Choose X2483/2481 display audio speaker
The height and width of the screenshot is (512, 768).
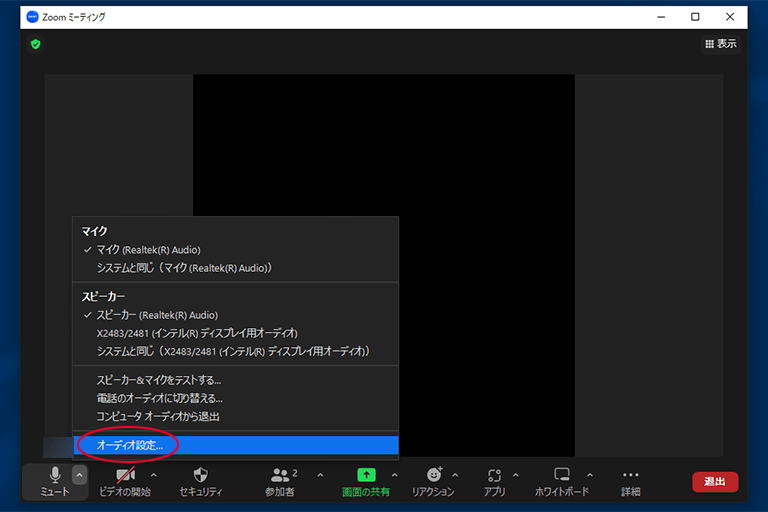(x=197, y=332)
